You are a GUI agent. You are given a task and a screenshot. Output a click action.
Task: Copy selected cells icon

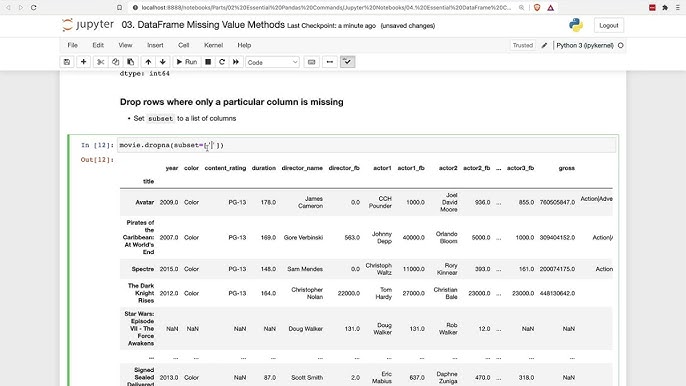[x=116, y=62]
